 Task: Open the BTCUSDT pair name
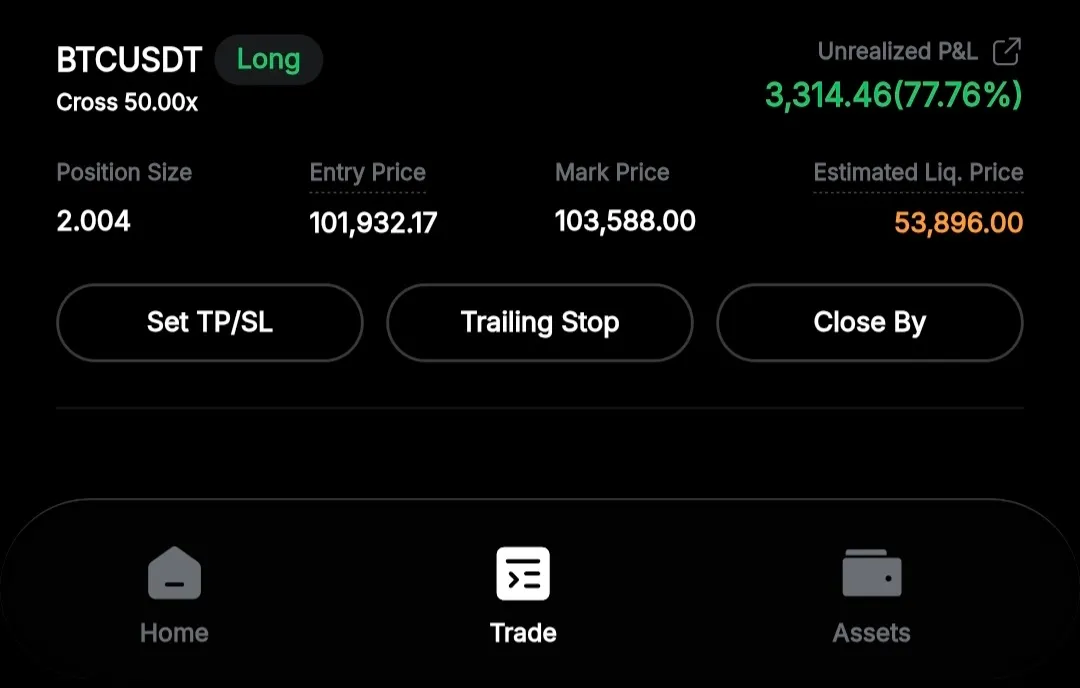pyautogui.click(x=129, y=61)
